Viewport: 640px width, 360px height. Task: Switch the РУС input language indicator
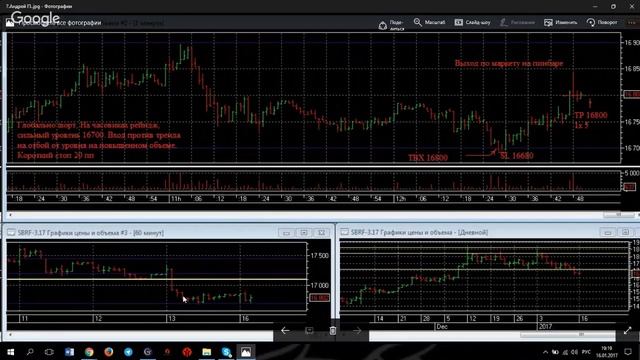click(586, 352)
